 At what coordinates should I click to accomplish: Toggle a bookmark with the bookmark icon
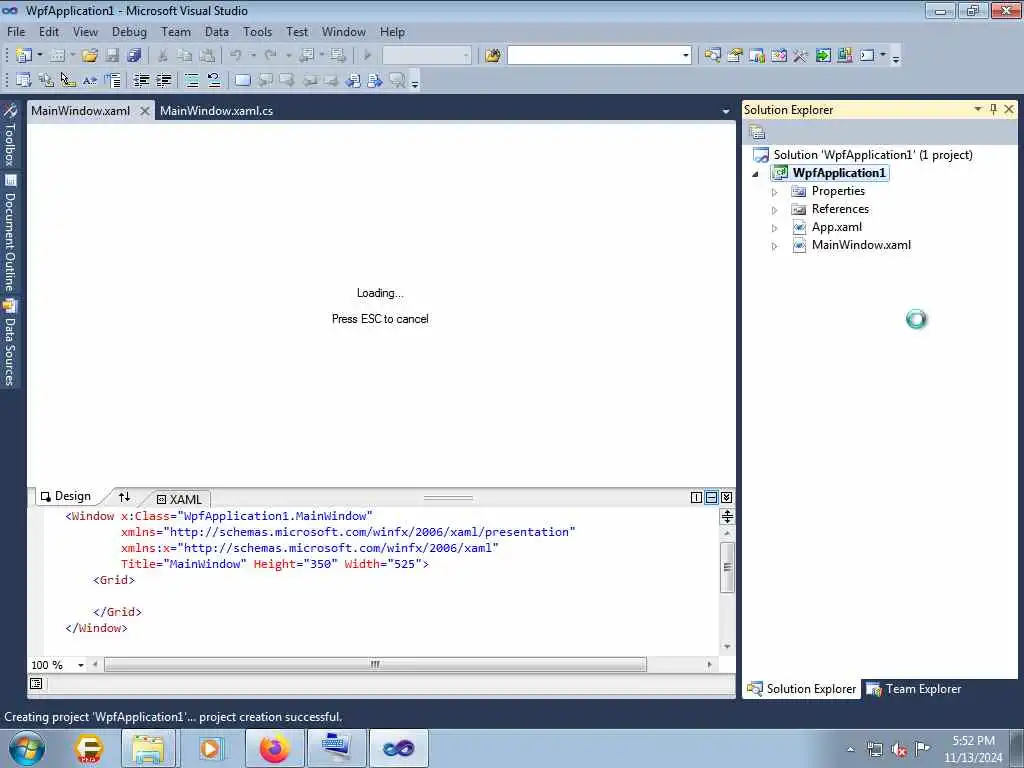pos(242,80)
